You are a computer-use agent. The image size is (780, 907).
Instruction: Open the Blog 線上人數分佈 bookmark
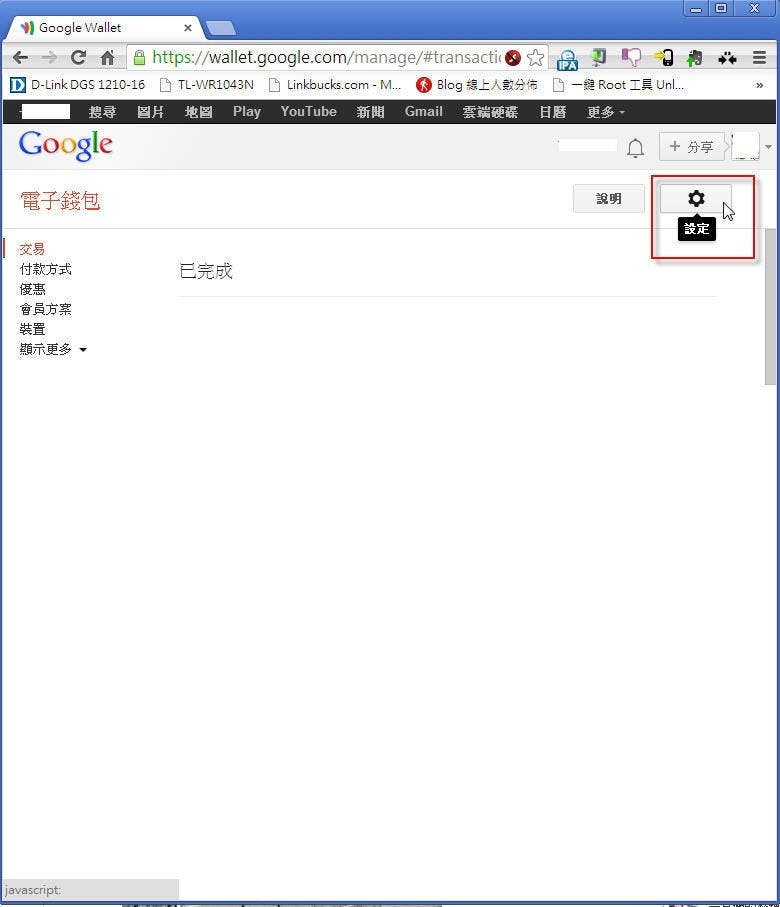[x=477, y=85]
